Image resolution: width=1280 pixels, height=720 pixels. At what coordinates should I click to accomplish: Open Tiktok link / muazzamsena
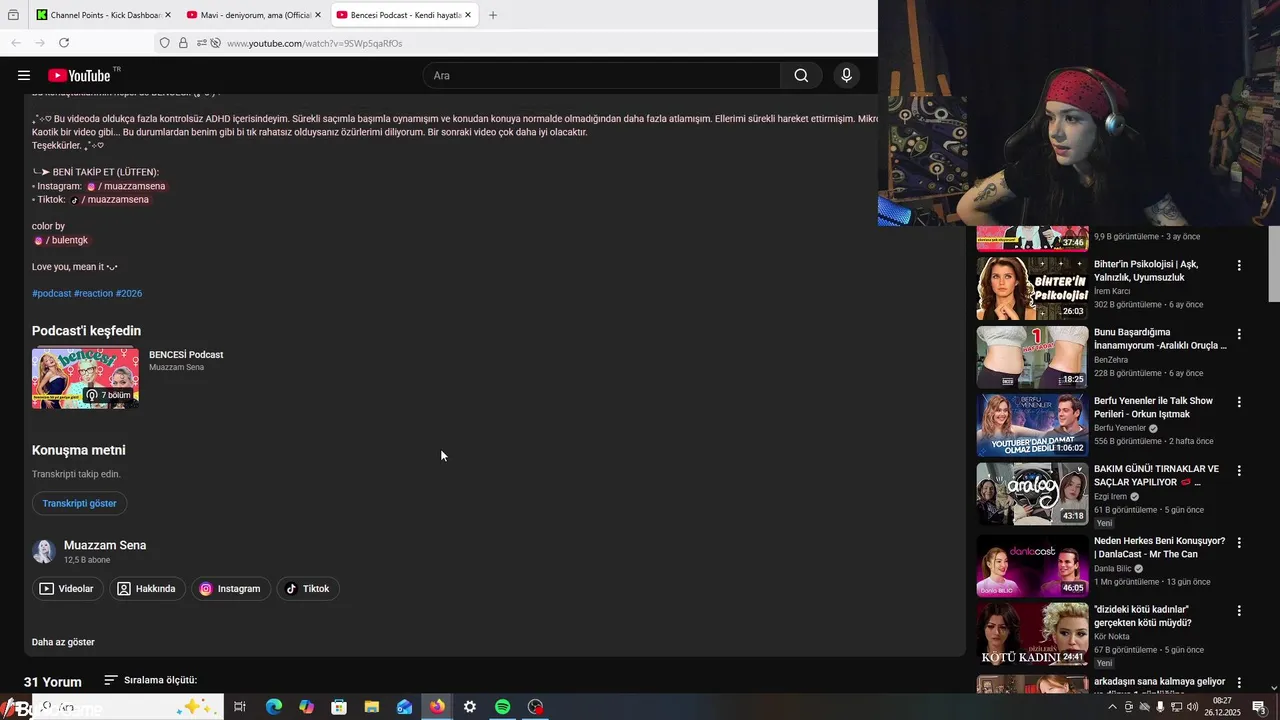pyautogui.click(x=109, y=199)
